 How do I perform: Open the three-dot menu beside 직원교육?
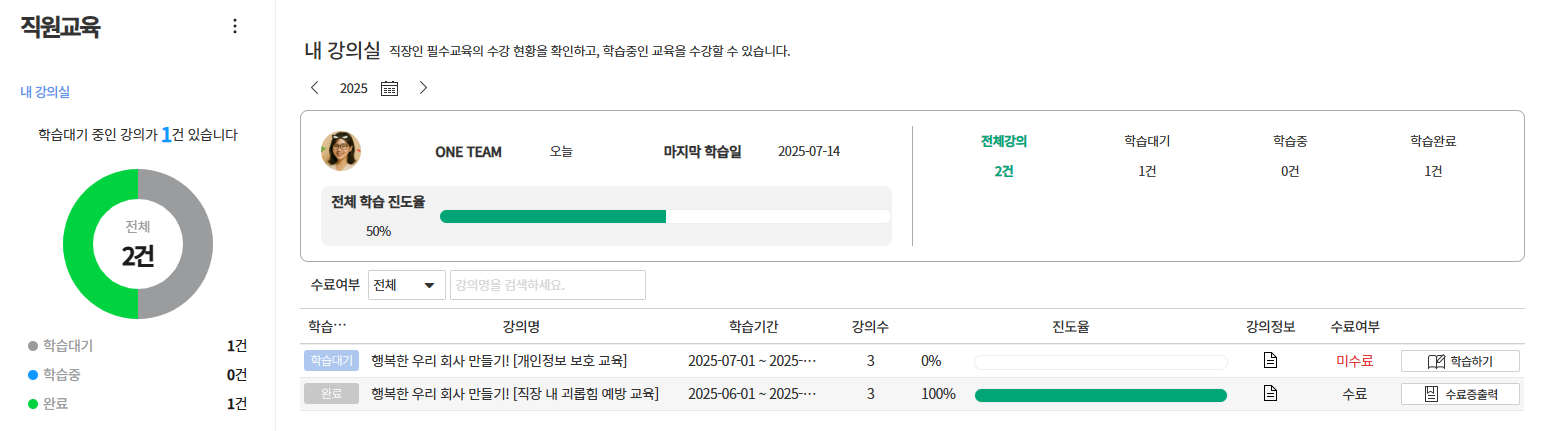coord(235,27)
